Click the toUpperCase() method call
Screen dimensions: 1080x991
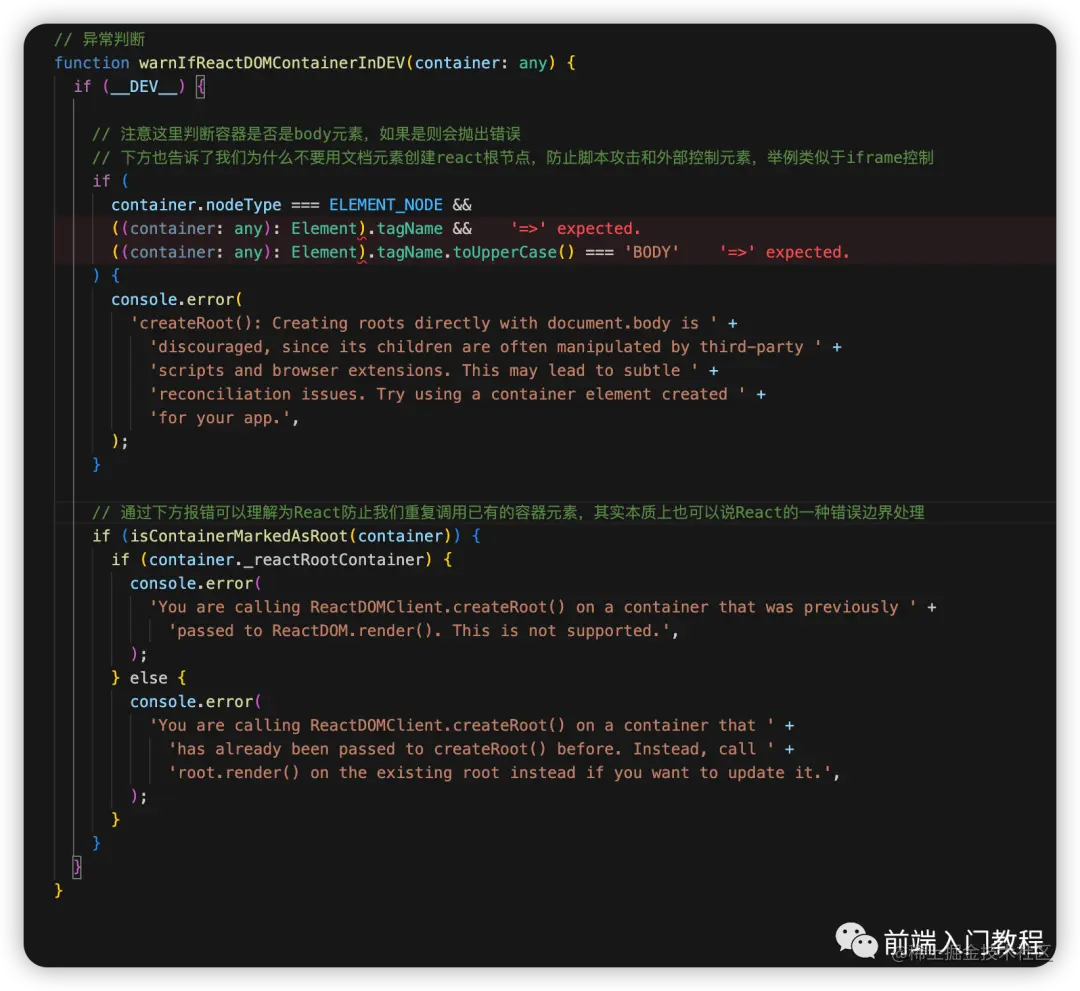pyautogui.click(x=514, y=253)
